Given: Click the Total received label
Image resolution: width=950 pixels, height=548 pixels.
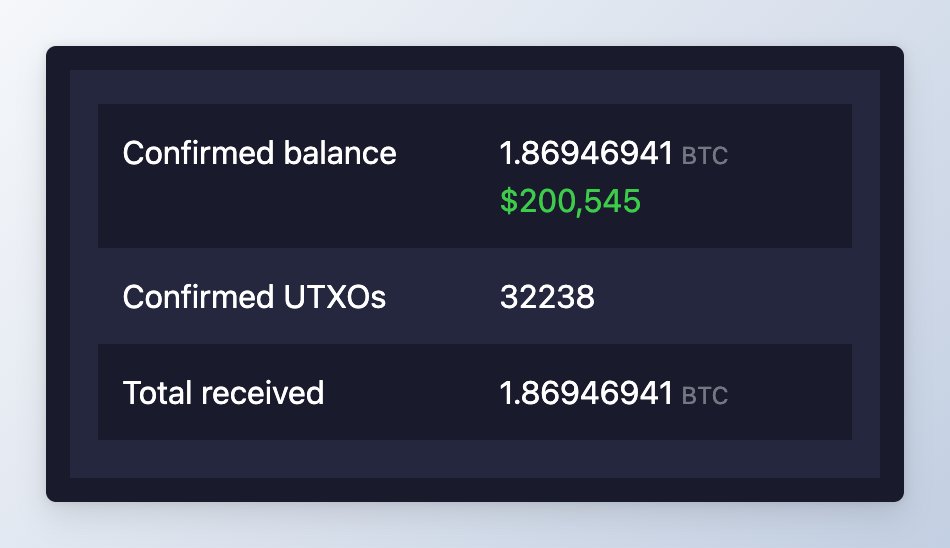Looking at the screenshot, I should pyautogui.click(x=223, y=393).
